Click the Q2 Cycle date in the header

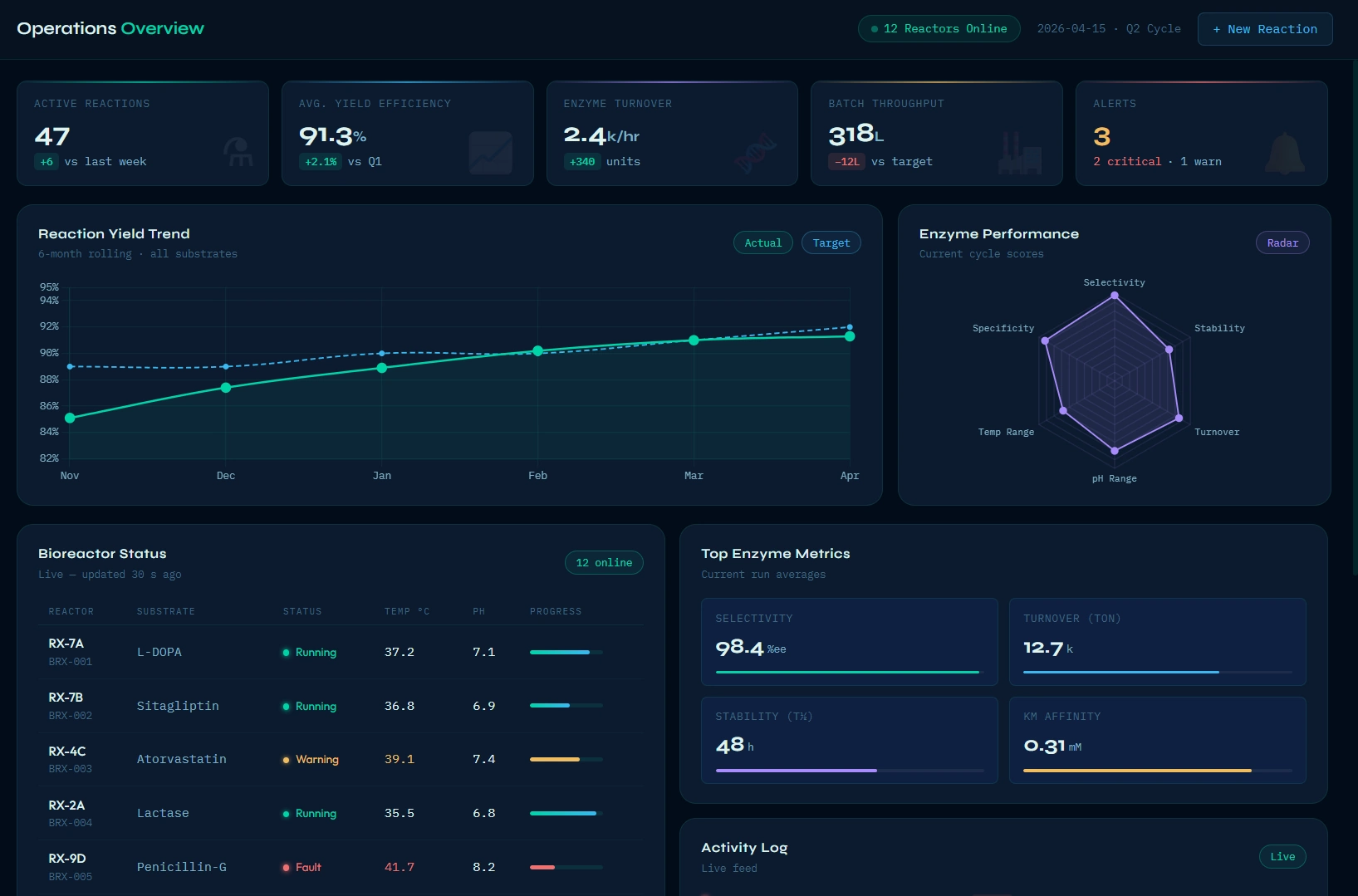(x=1109, y=28)
